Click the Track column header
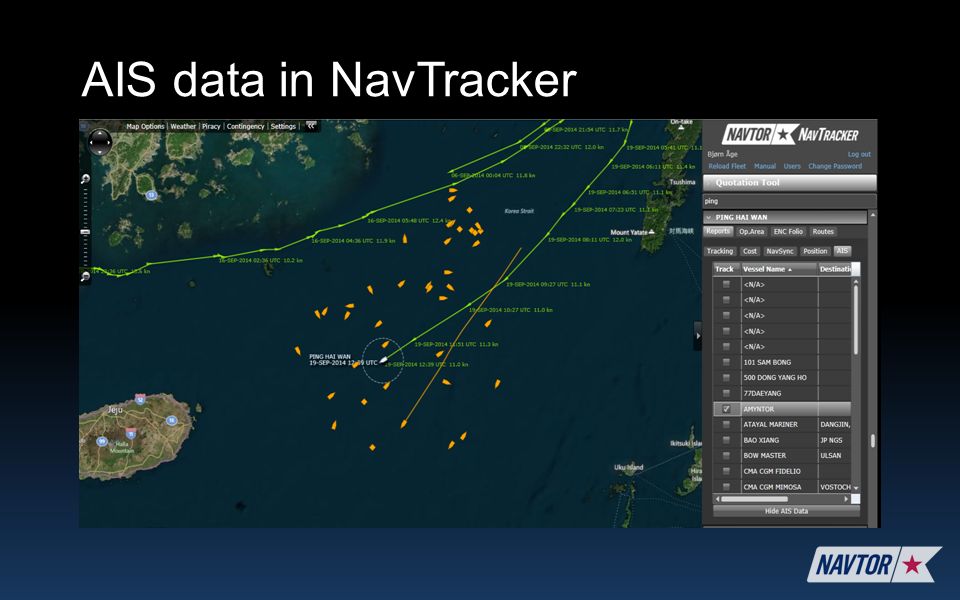Image resolution: width=960 pixels, height=600 pixels. [x=726, y=269]
